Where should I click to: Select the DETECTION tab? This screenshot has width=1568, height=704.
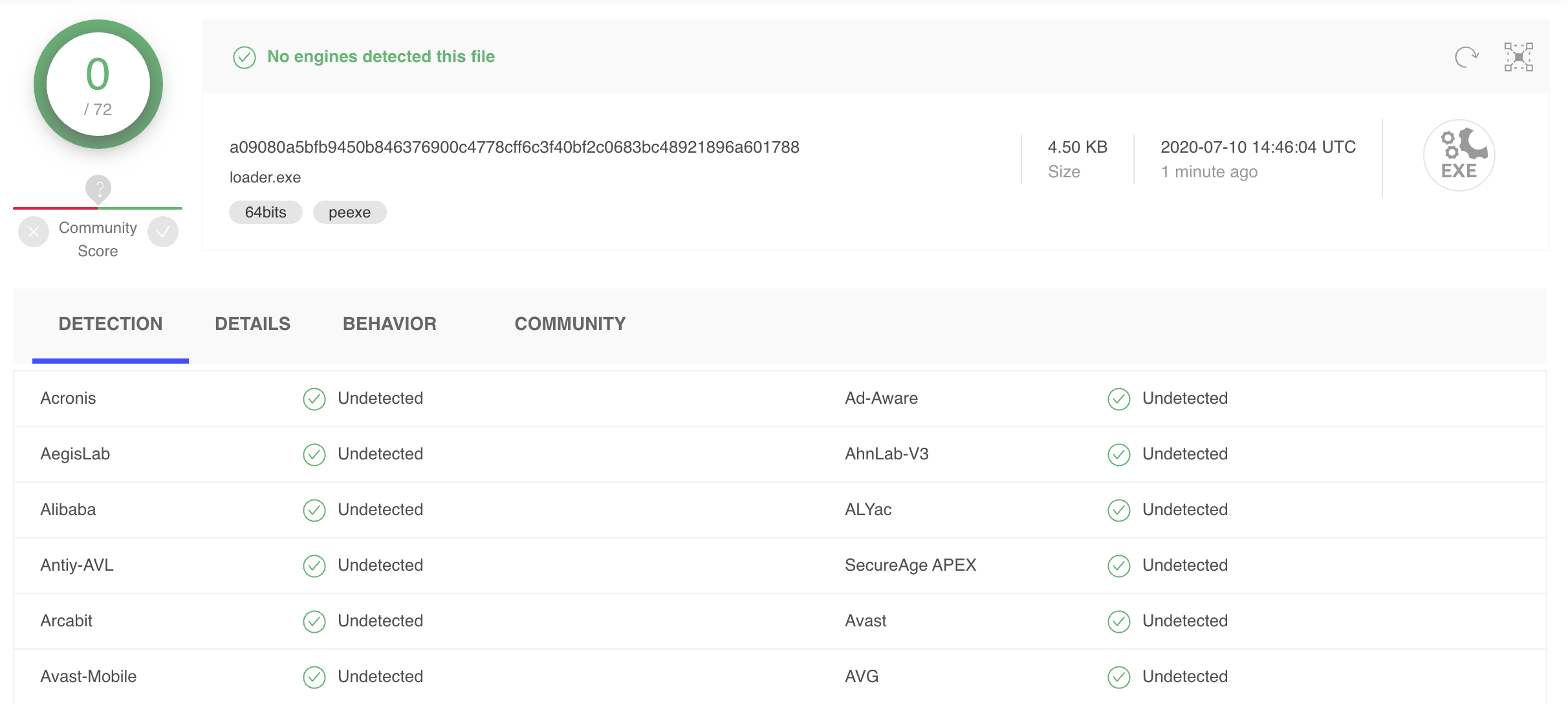click(111, 324)
